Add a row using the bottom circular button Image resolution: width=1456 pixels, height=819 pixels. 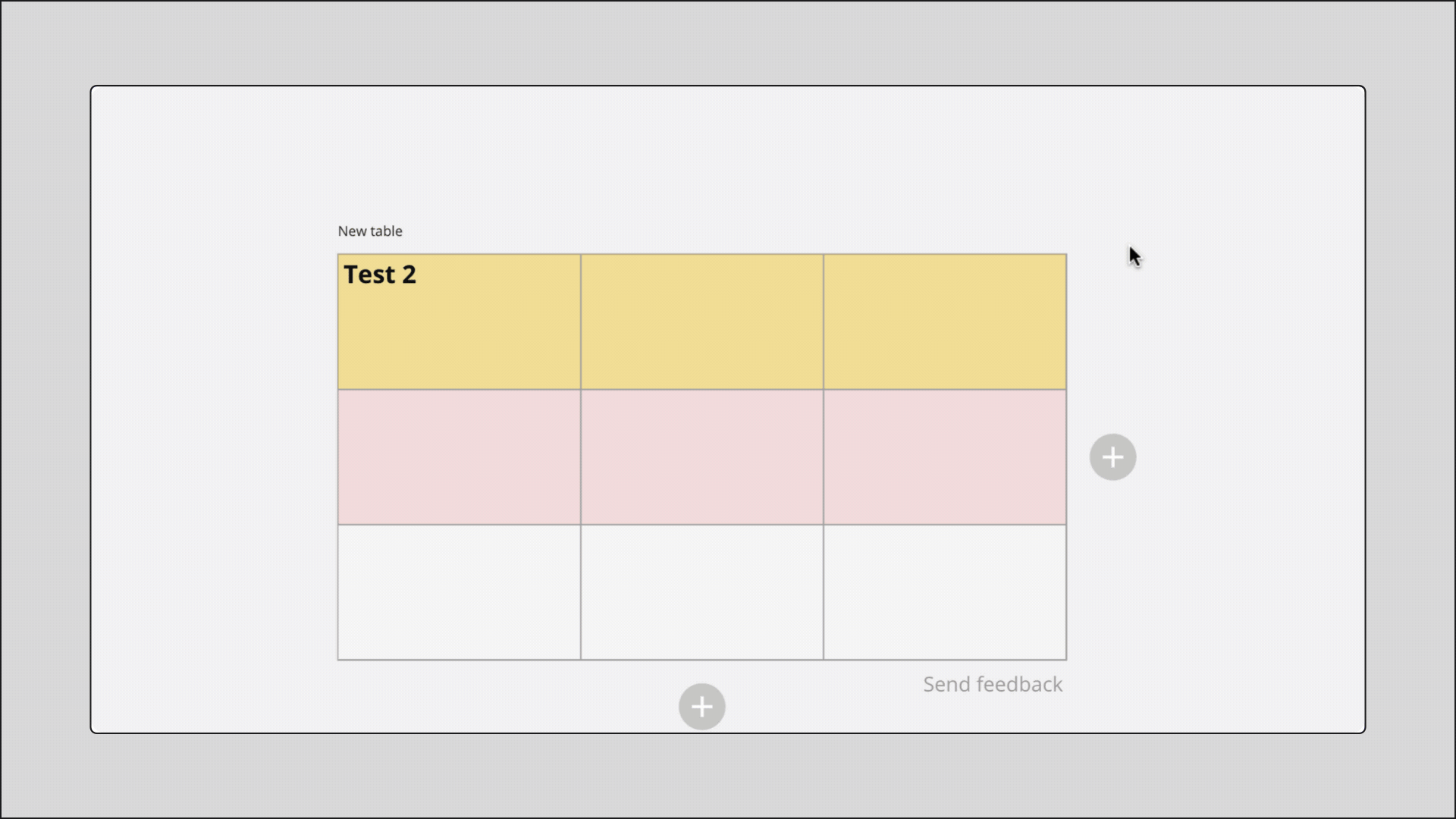[x=701, y=706]
